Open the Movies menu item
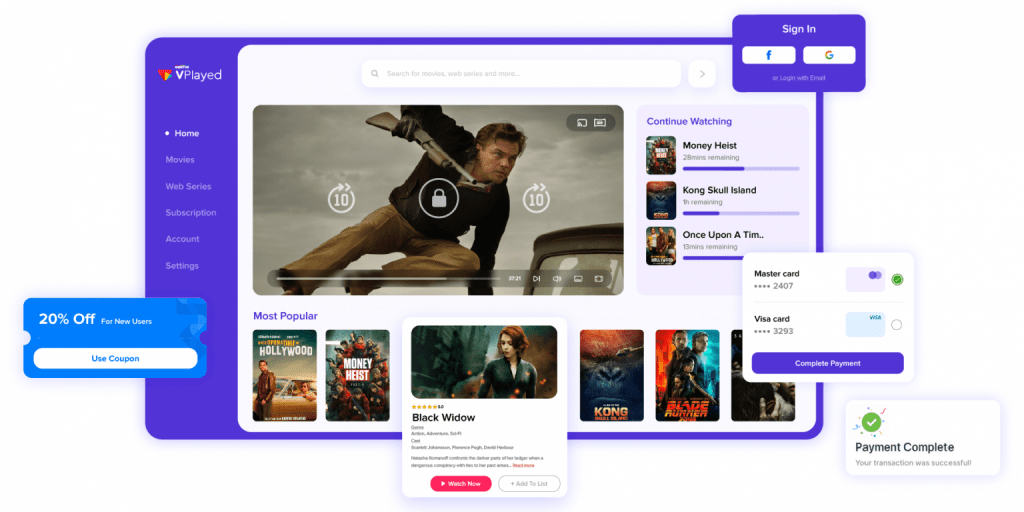The height and width of the screenshot is (512, 1024). 180,159
